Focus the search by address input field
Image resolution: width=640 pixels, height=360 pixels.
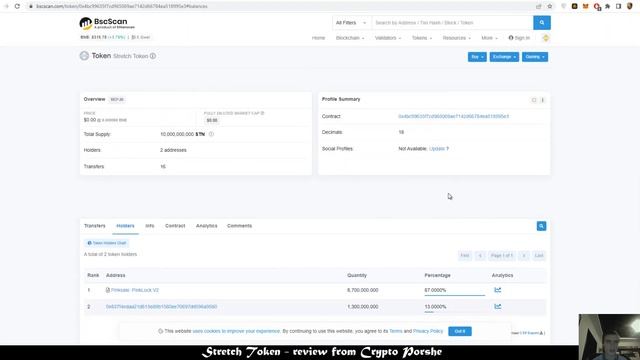point(452,23)
